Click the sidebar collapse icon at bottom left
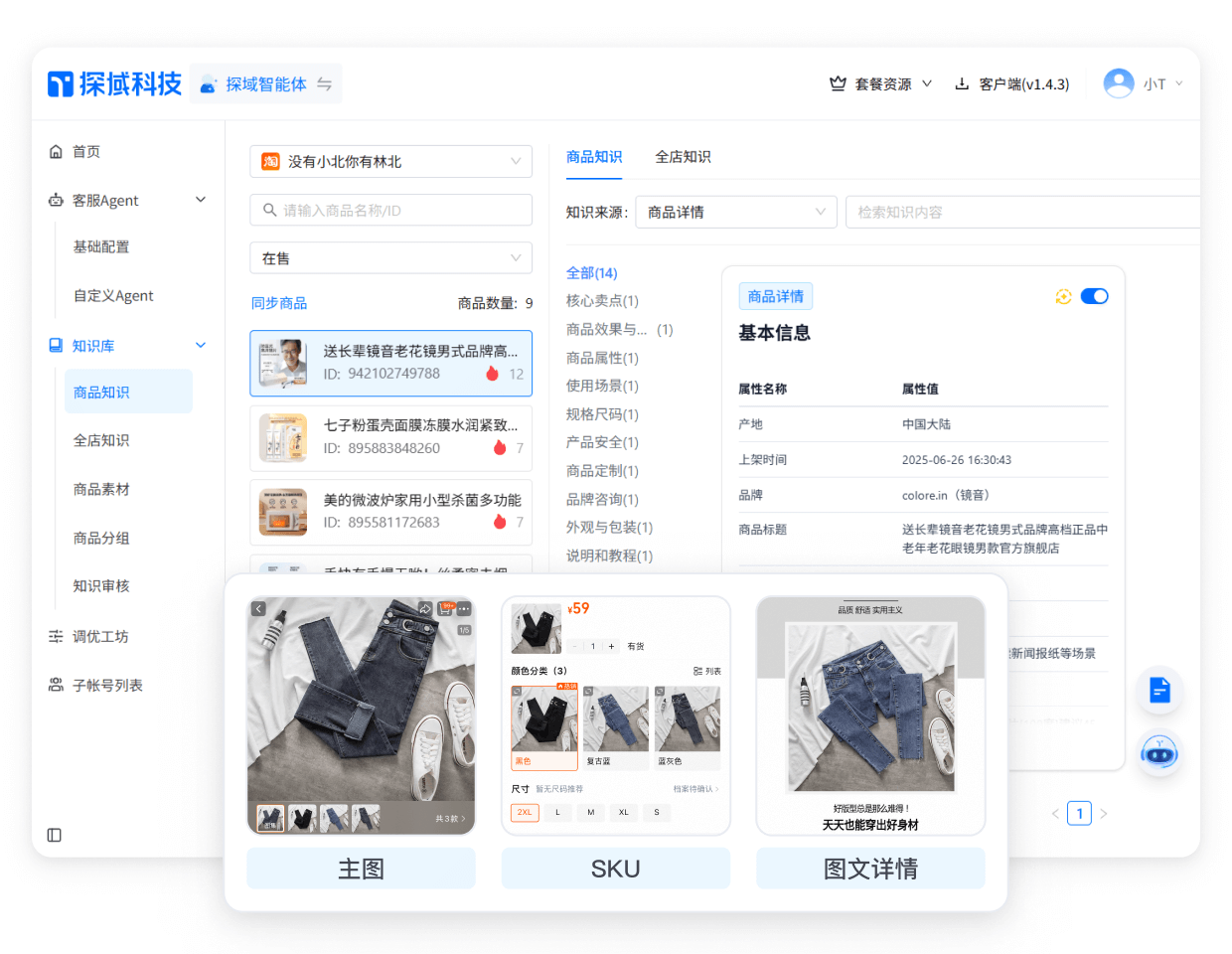 pyautogui.click(x=53, y=836)
